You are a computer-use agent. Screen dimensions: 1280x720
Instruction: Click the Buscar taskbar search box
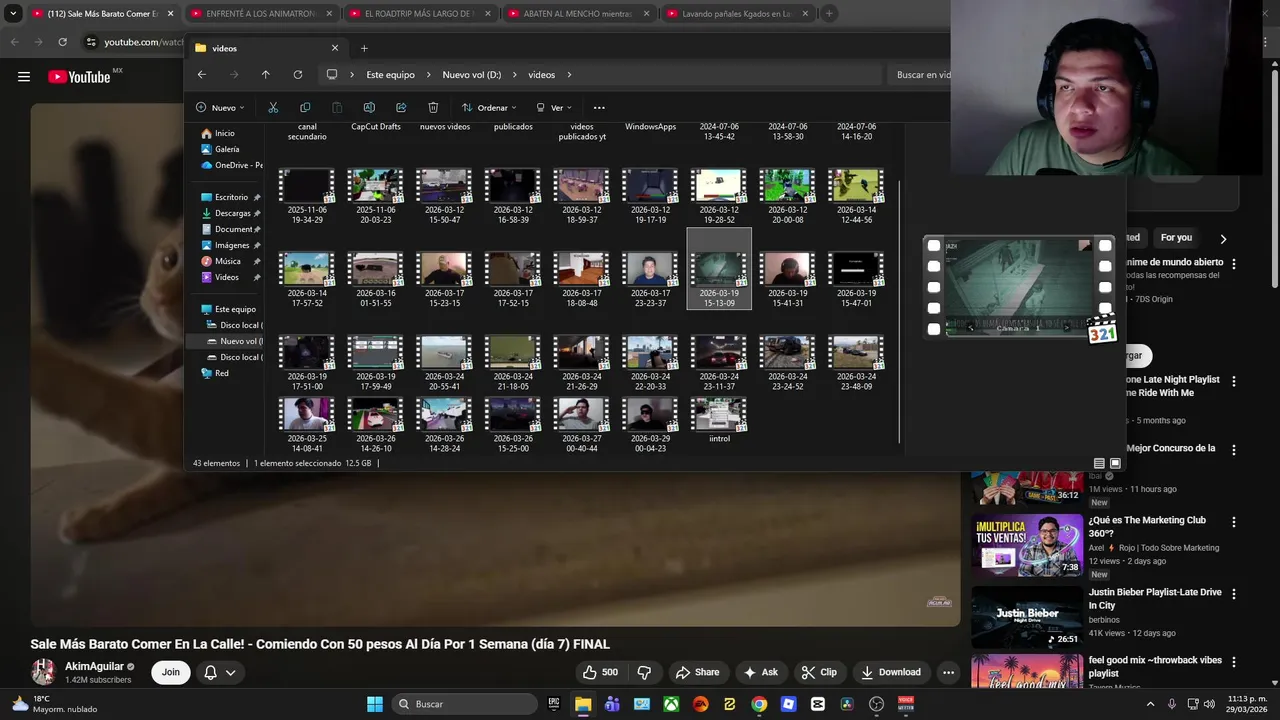point(463,704)
